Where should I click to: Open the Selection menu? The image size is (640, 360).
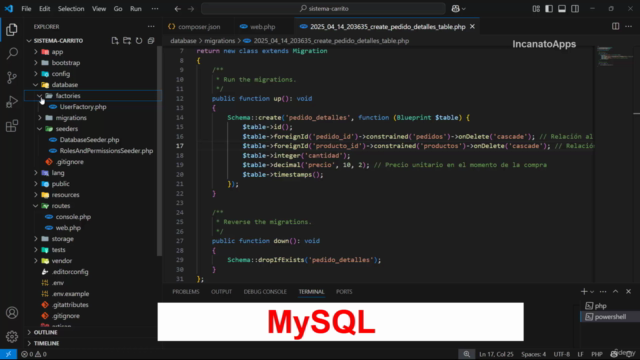(x=71, y=9)
